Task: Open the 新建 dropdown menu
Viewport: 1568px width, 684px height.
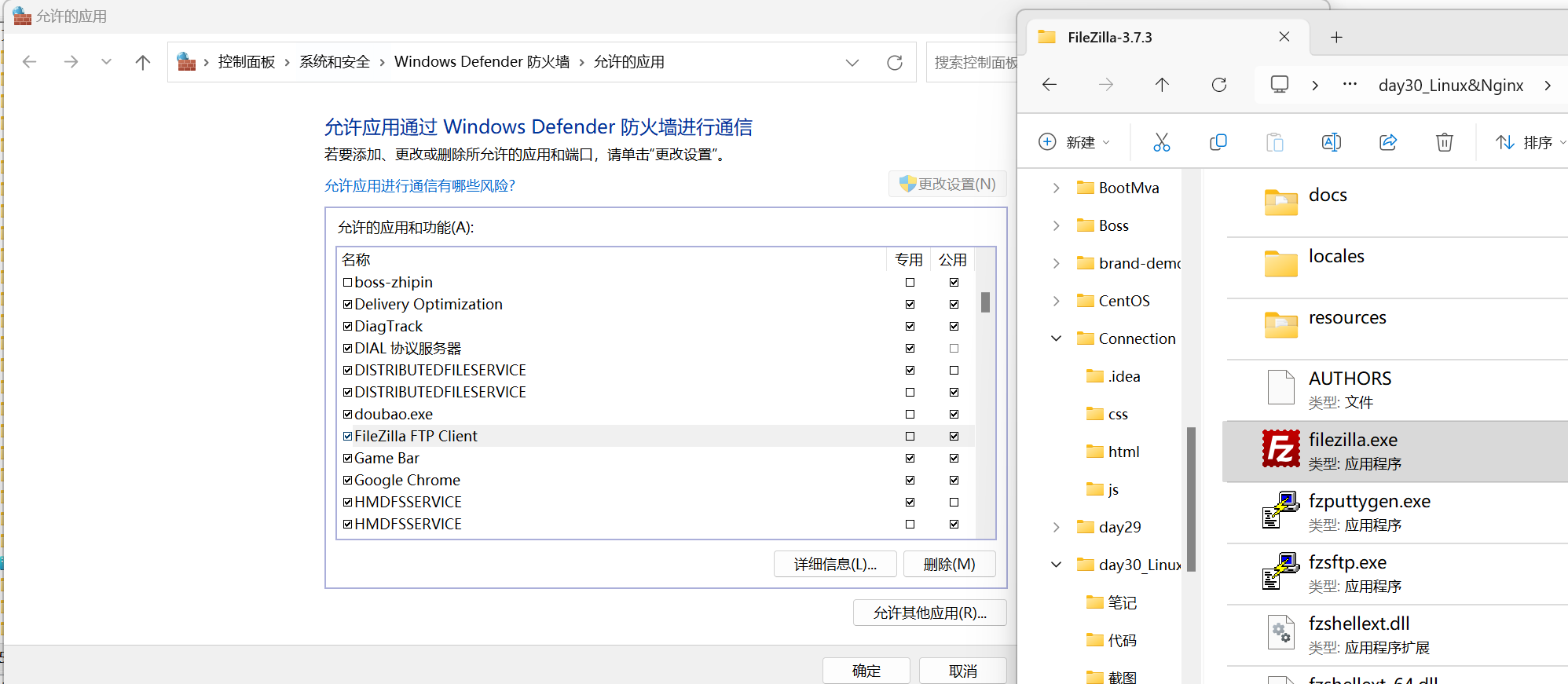Action: pos(1074,142)
